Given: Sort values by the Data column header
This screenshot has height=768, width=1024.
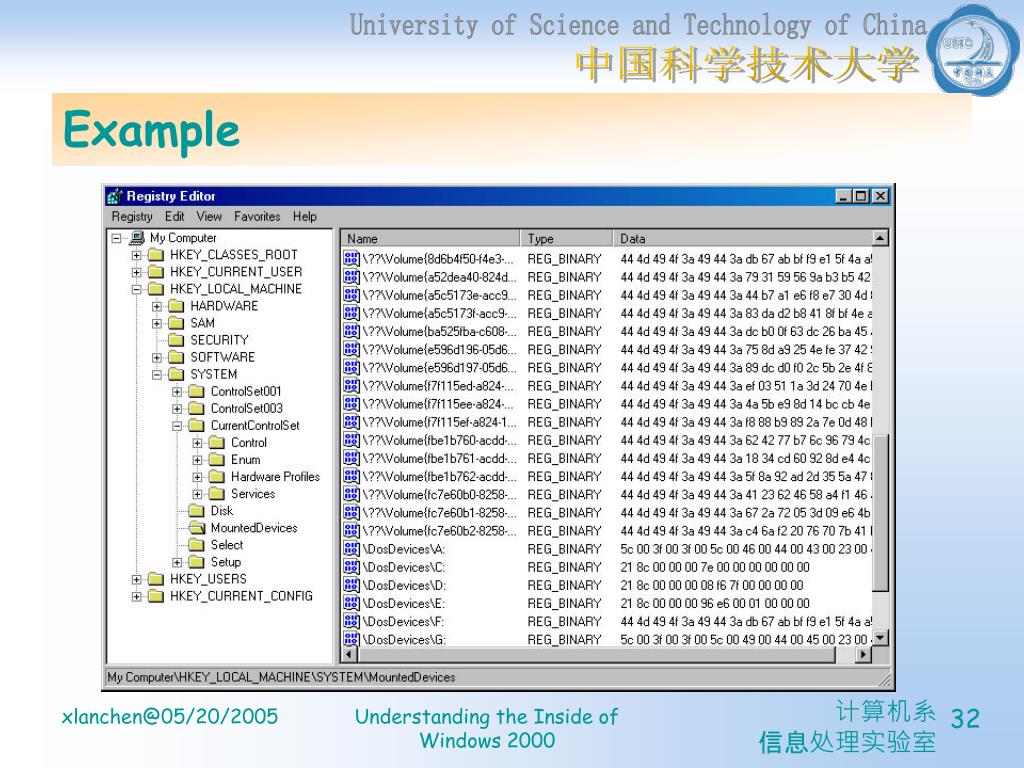Looking at the screenshot, I should tap(742, 238).
